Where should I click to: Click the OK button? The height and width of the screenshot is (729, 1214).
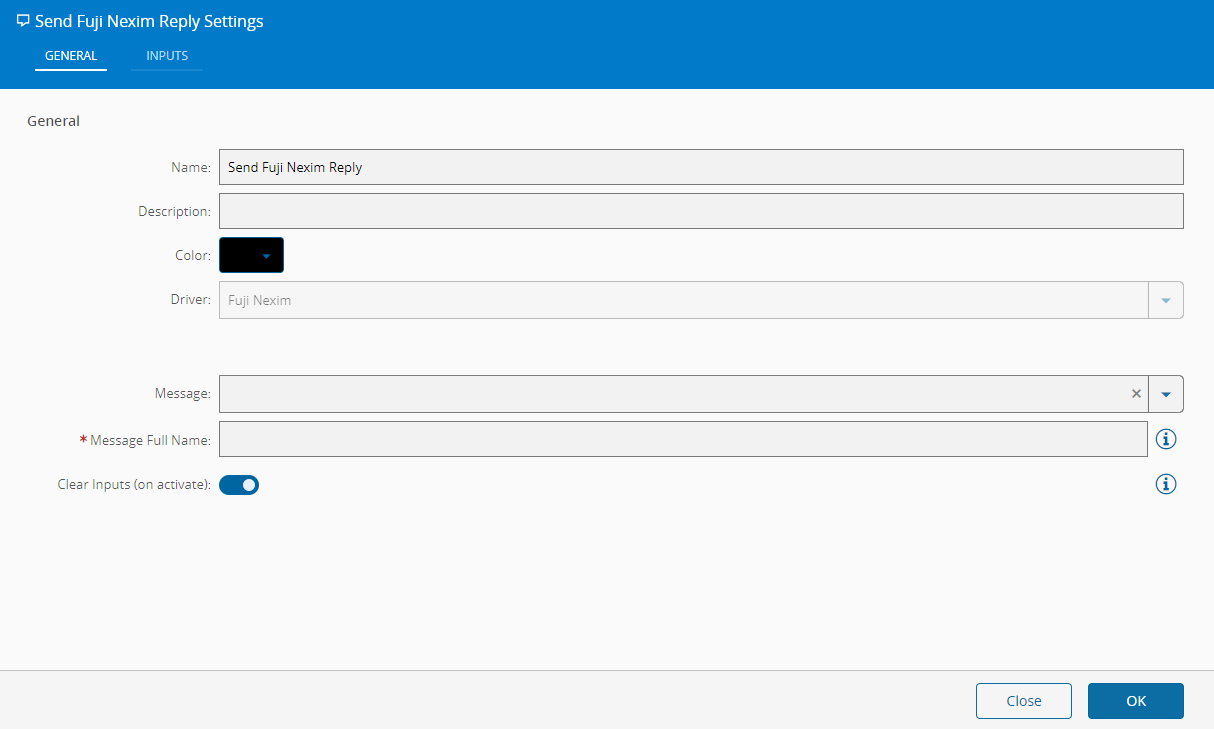click(1136, 701)
